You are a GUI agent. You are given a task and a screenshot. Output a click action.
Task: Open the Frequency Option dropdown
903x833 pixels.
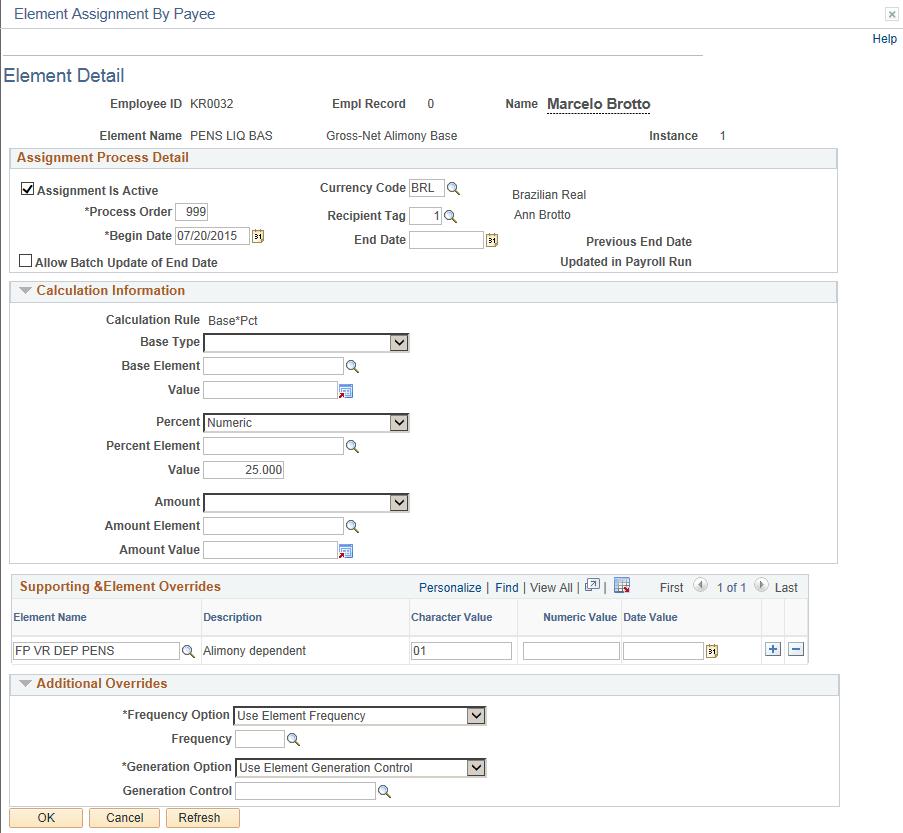[475, 715]
